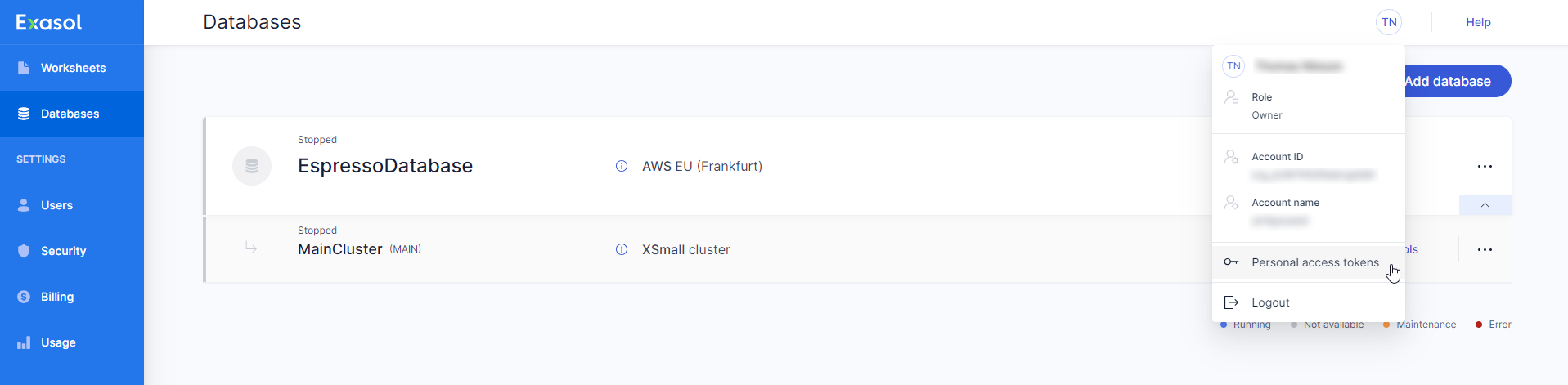Click the EspressoDatabase name

tap(385, 166)
